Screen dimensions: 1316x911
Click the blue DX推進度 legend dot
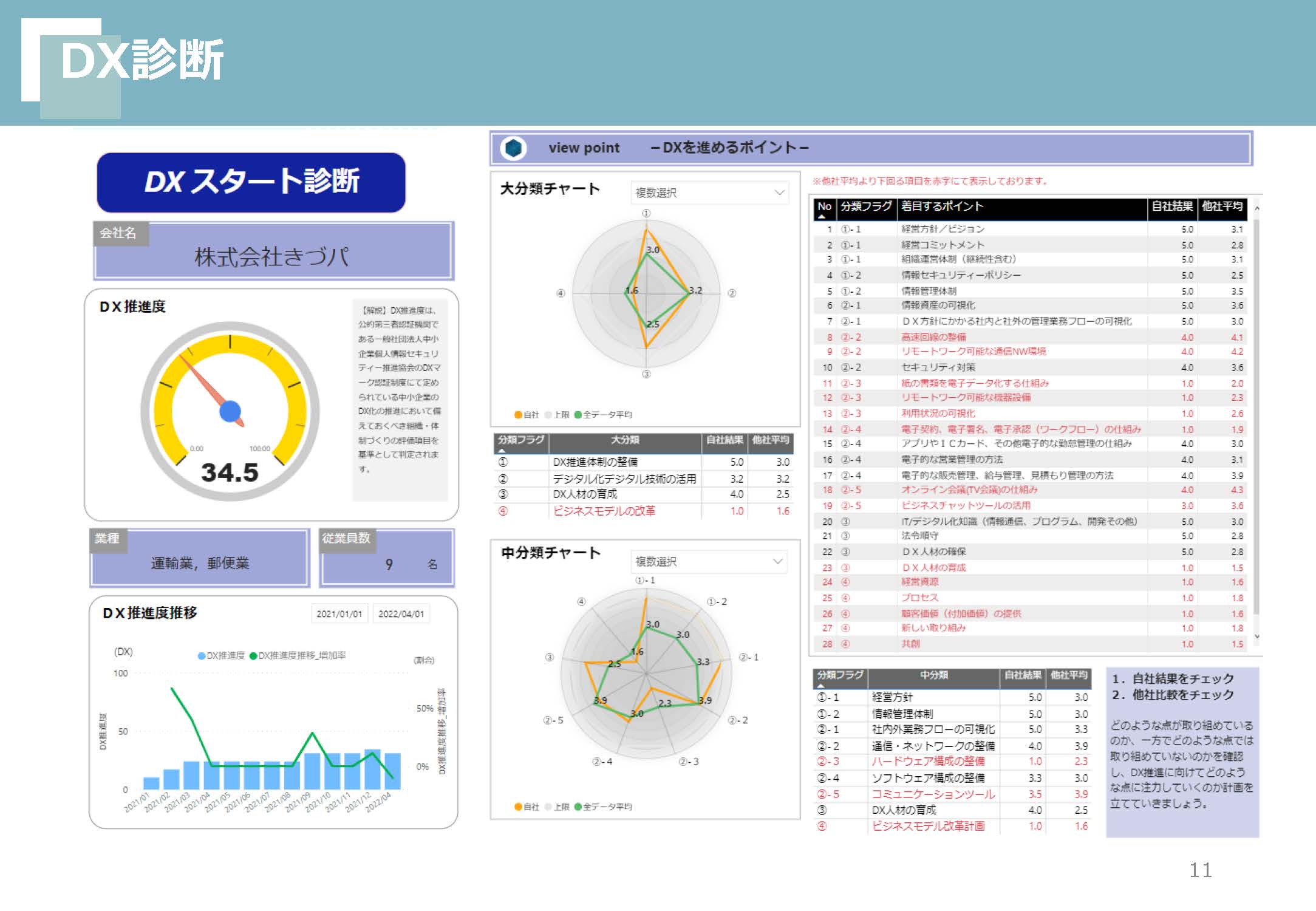pyautogui.click(x=202, y=655)
